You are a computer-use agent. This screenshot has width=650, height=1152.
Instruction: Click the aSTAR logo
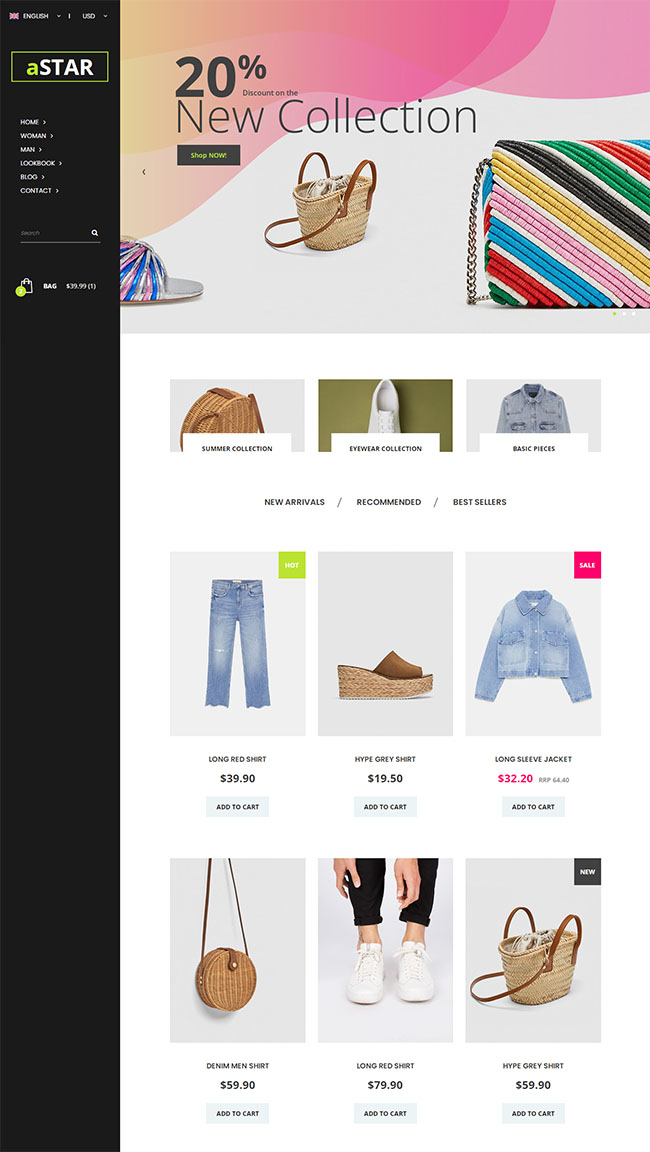point(59,67)
